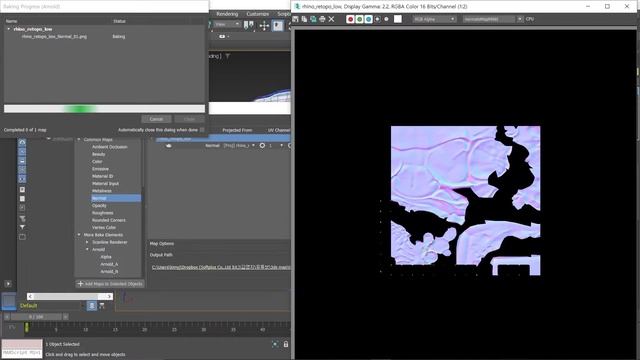Copy image icon in frame window
The image size is (640, 360).
(304, 19)
